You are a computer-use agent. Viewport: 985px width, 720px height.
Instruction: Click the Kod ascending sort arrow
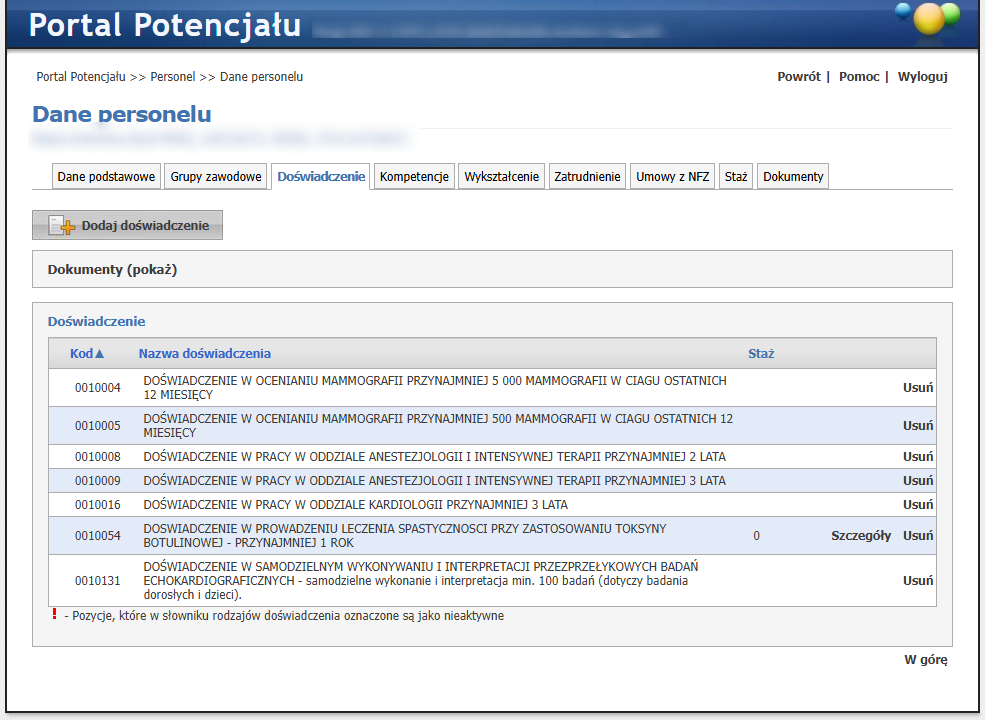[x=99, y=354]
